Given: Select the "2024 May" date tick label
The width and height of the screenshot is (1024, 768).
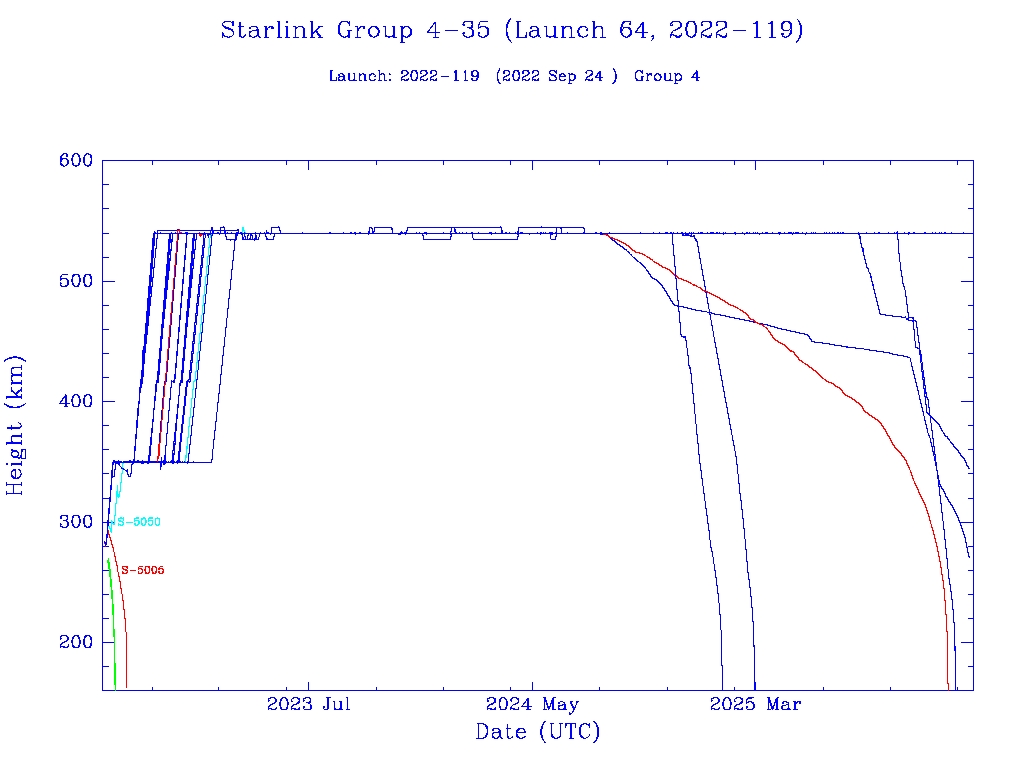Looking at the screenshot, I should (x=534, y=704).
